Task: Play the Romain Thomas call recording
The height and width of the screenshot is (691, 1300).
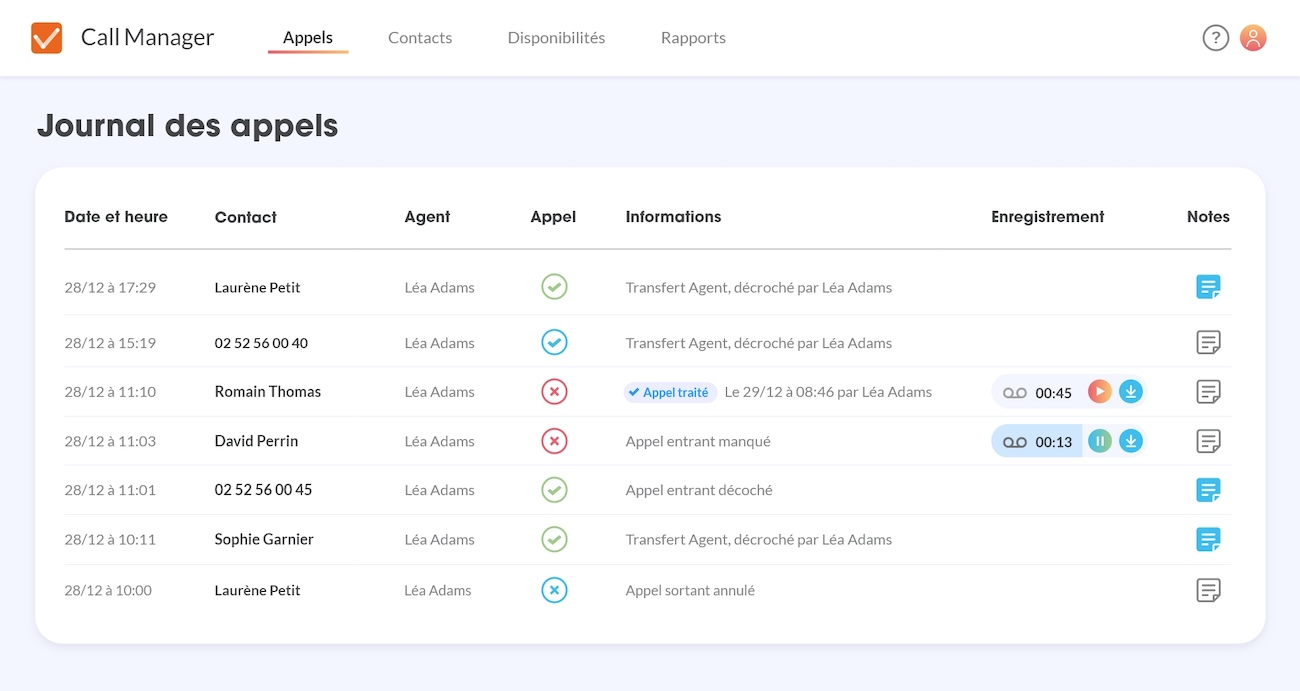Action: [1099, 391]
